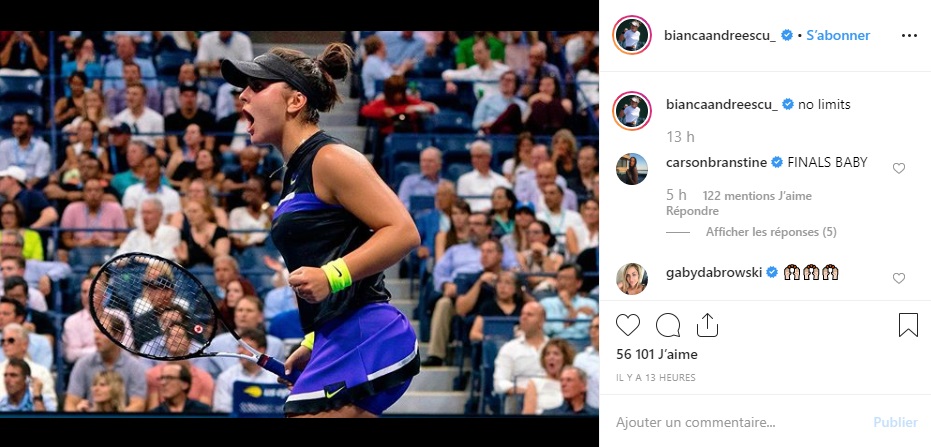Expand Afficher les réponses (5)
The image size is (931, 447).
pos(771,232)
